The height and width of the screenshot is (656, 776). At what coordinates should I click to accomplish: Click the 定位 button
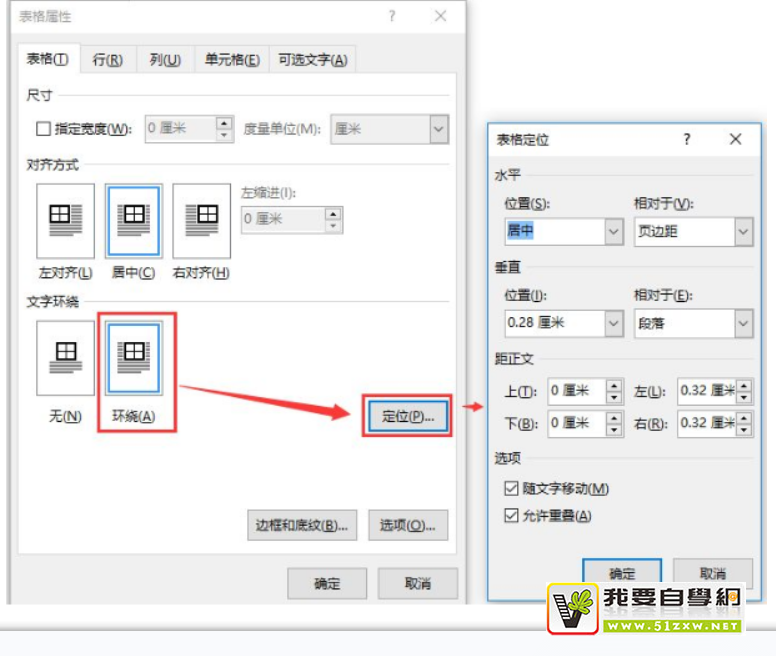(407, 417)
